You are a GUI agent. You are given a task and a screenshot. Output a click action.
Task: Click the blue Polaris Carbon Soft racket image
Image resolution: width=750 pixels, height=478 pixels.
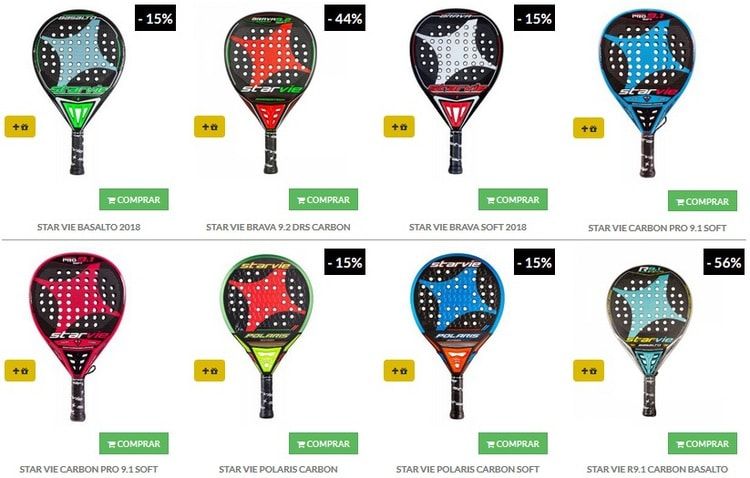[x=457, y=337]
